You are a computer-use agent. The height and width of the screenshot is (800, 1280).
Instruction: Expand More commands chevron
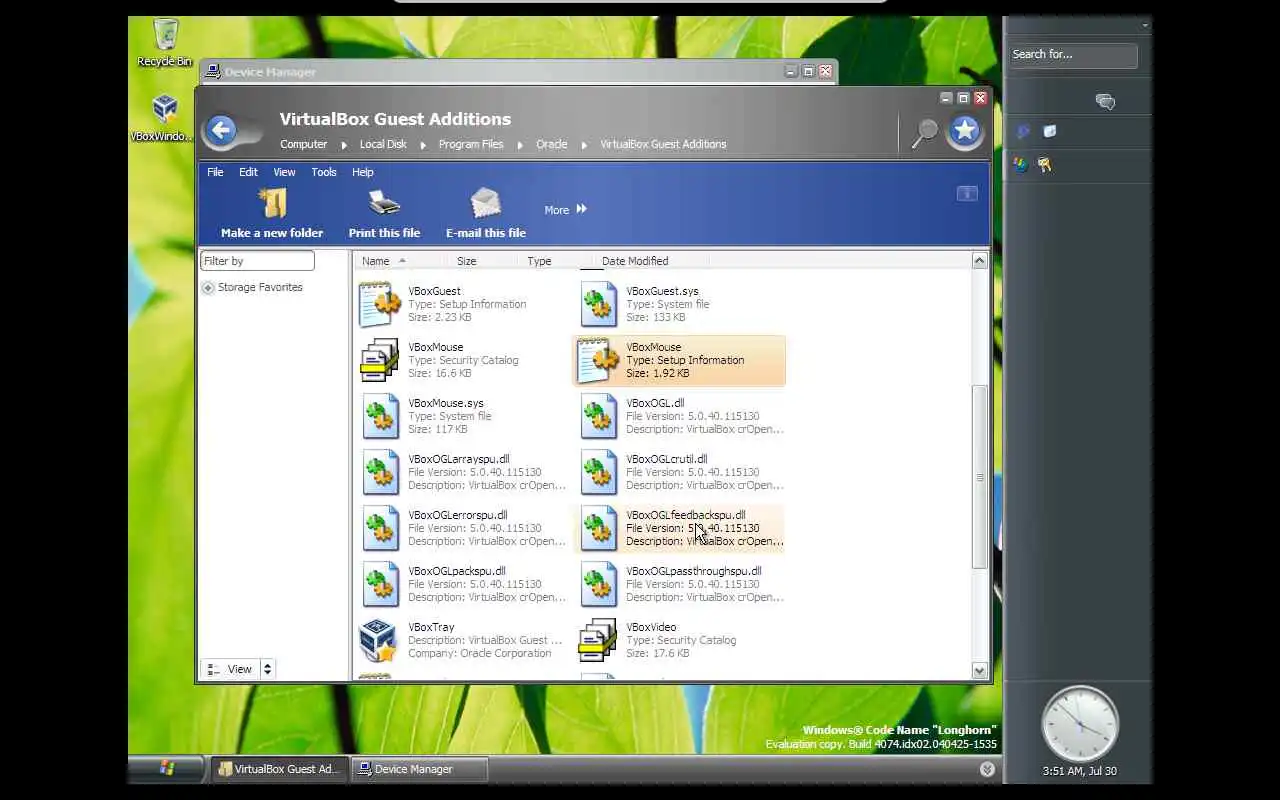[582, 209]
